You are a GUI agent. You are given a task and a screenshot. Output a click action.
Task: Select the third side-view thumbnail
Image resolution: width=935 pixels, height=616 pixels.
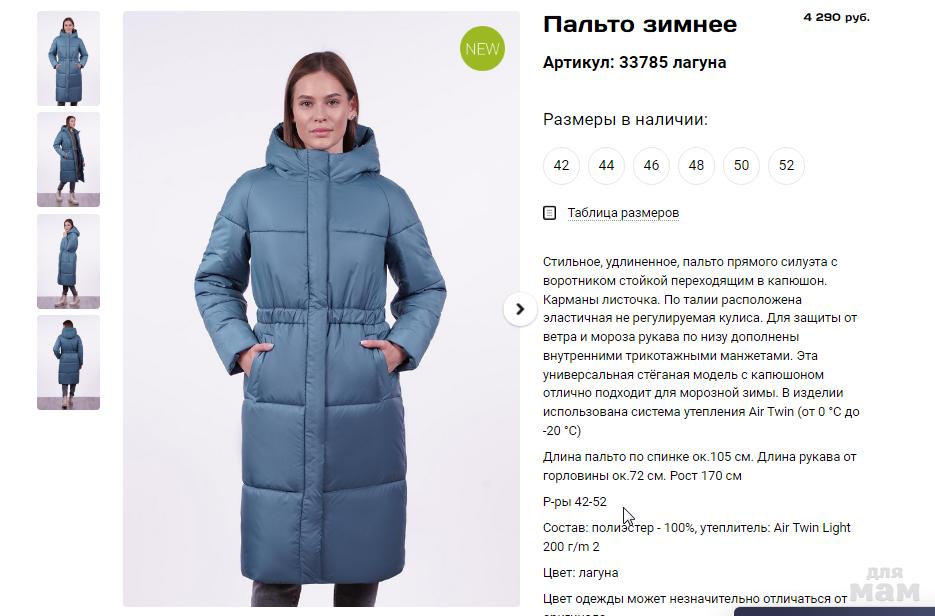point(69,261)
